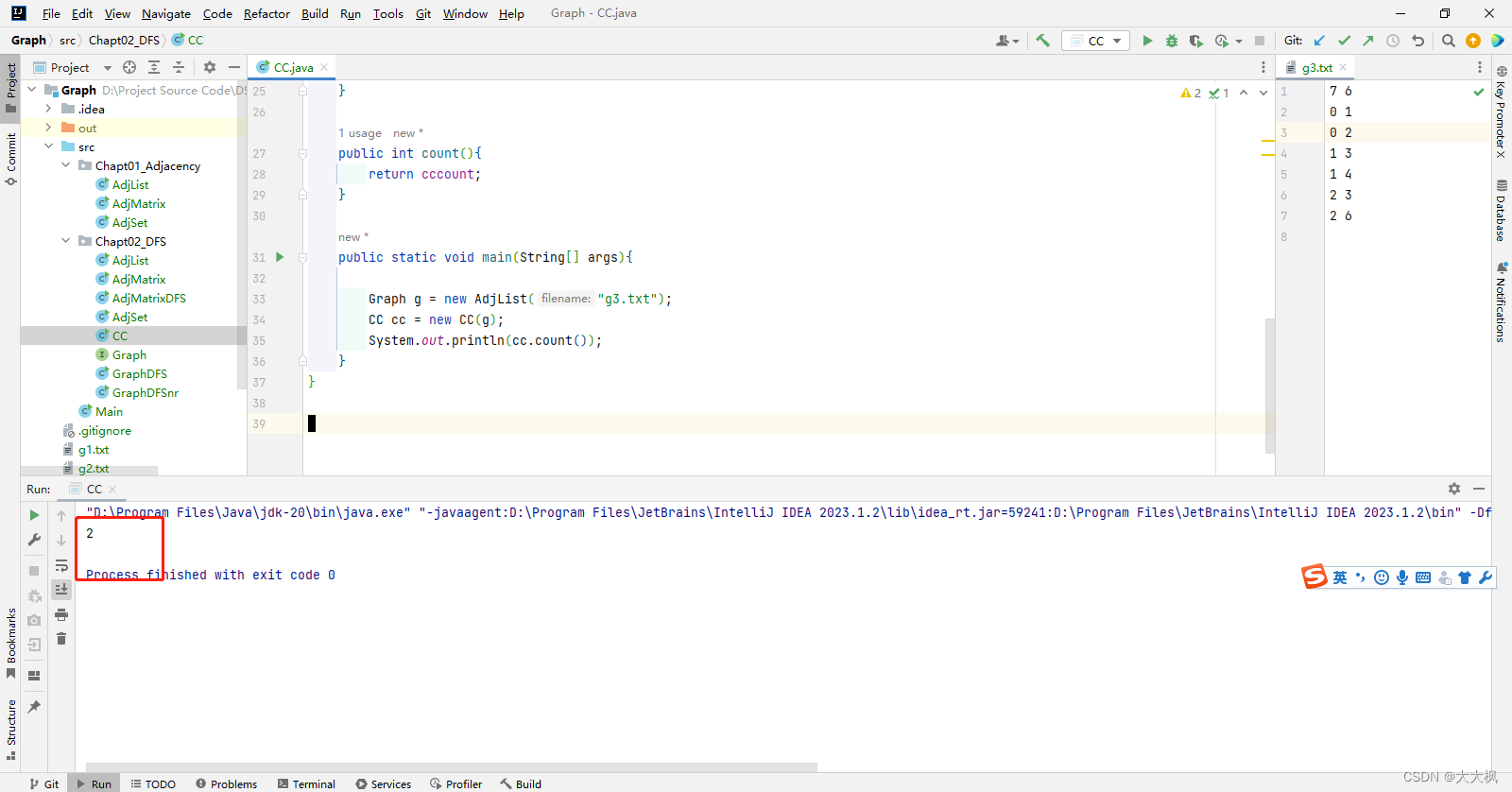Expand all in the Project panel
Screen dimensions: 1512x792
pyautogui.click(x=154, y=67)
